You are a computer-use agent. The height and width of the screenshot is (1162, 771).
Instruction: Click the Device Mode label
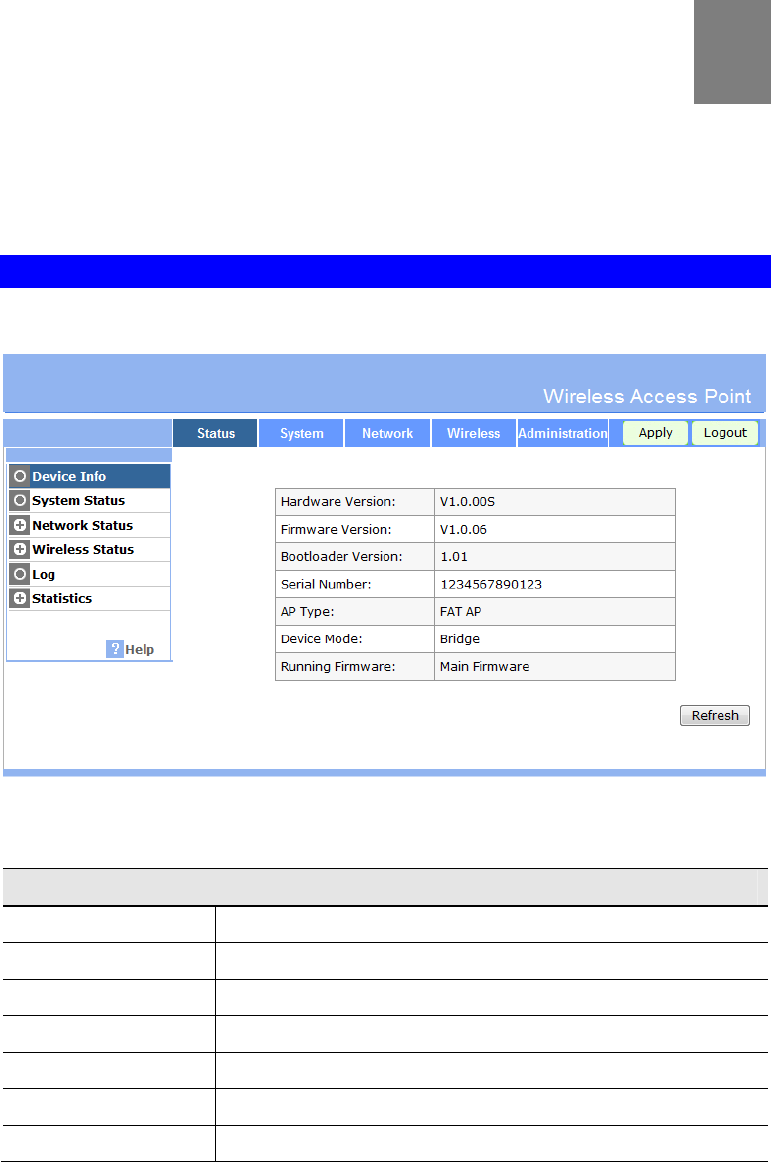pos(322,639)
